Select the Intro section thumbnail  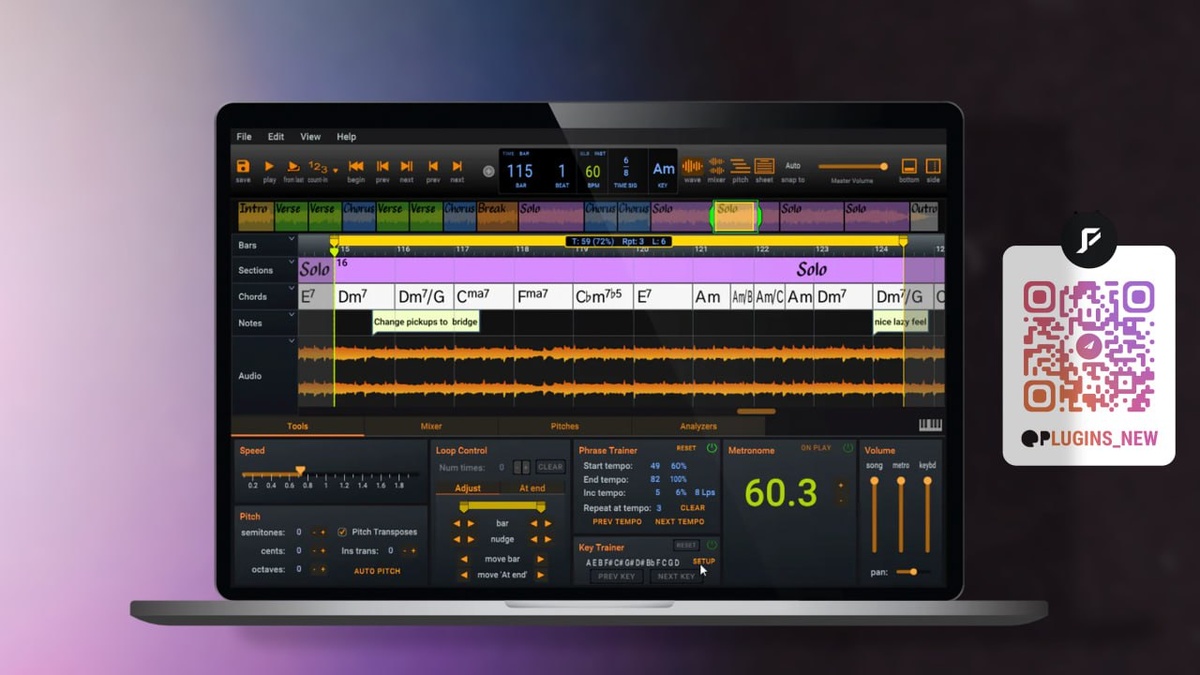tap(254, 216)
